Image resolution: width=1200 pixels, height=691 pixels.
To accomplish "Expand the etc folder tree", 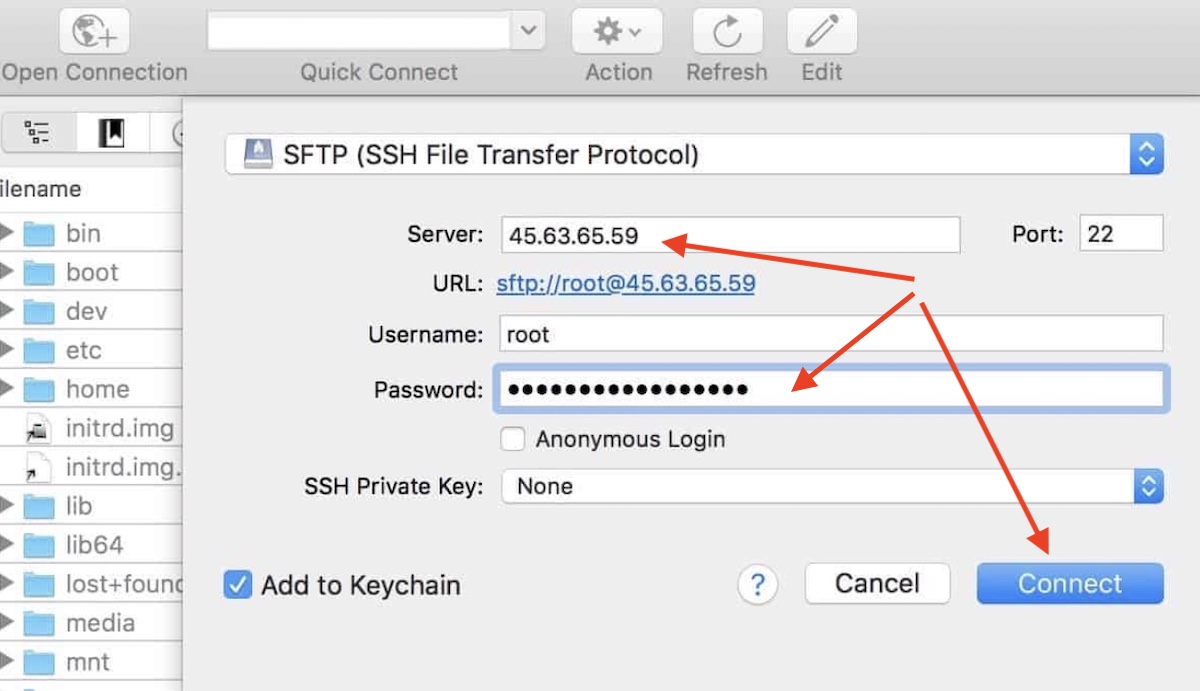I will coord(7,350).
